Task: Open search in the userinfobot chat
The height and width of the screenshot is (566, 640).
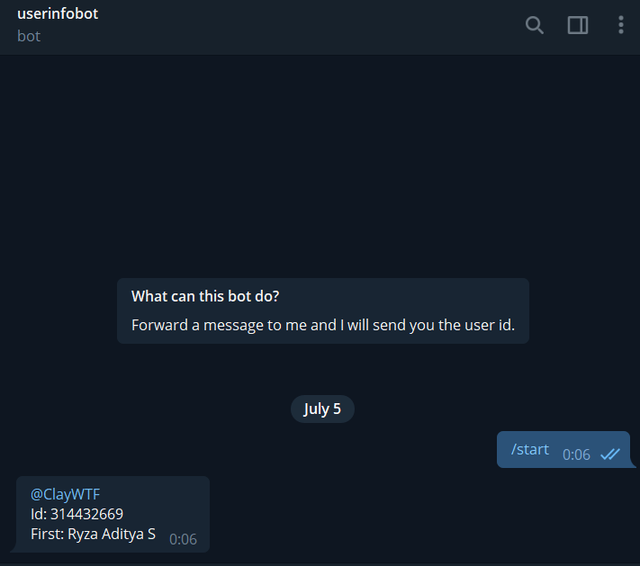Action: tap(534, 25)
